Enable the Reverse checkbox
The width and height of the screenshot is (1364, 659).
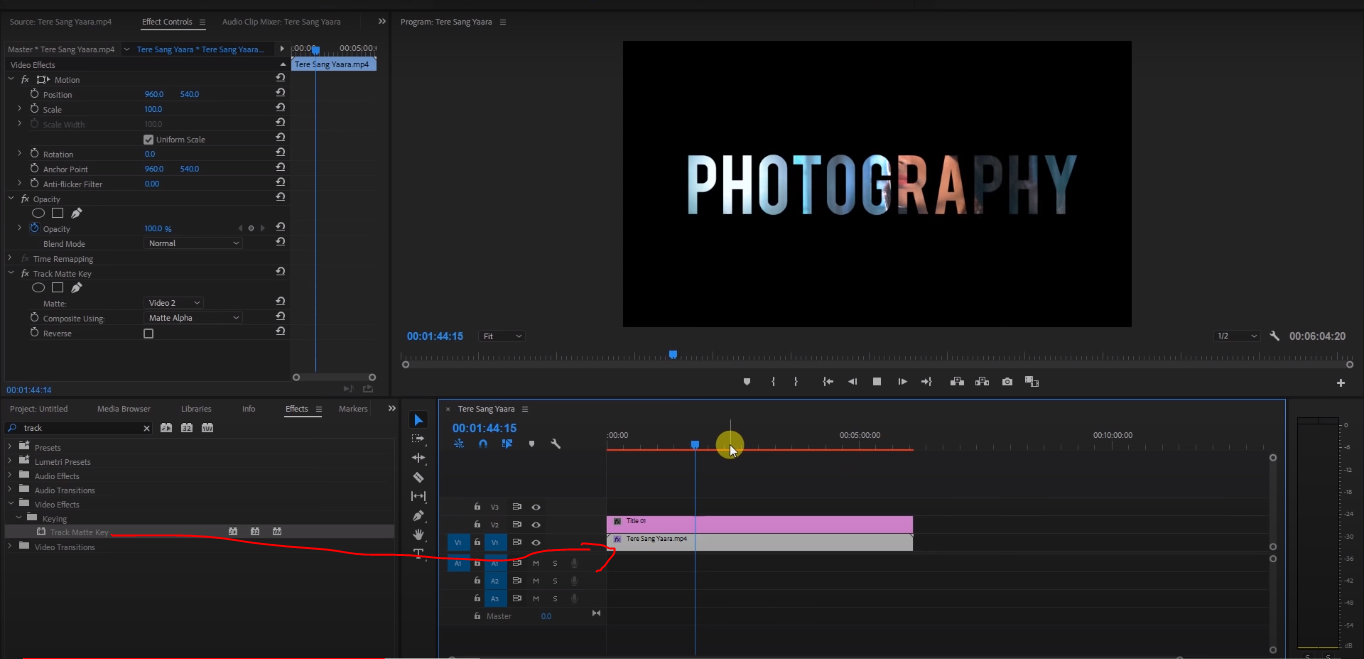149,333
